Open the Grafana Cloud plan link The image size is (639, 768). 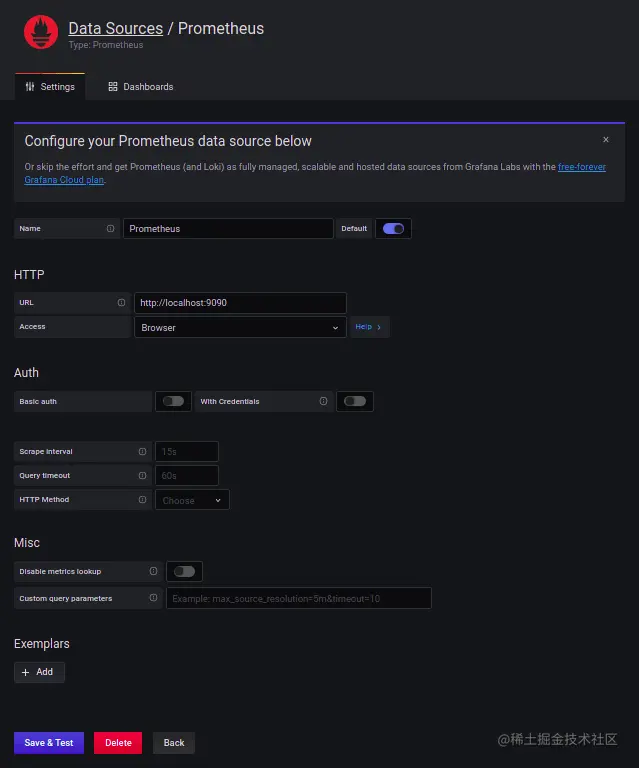64,180
